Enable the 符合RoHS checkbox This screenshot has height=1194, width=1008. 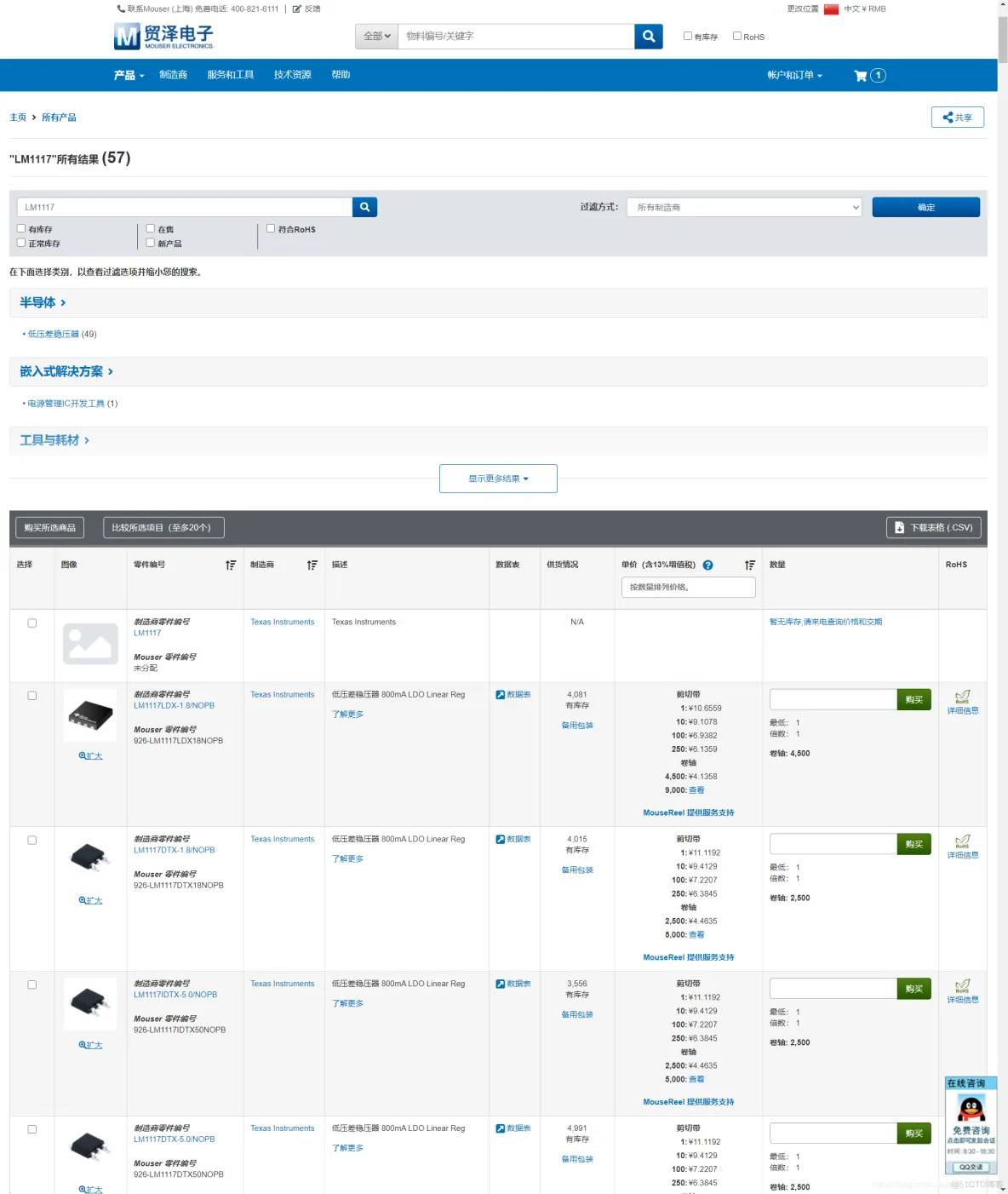click(271, 228)
